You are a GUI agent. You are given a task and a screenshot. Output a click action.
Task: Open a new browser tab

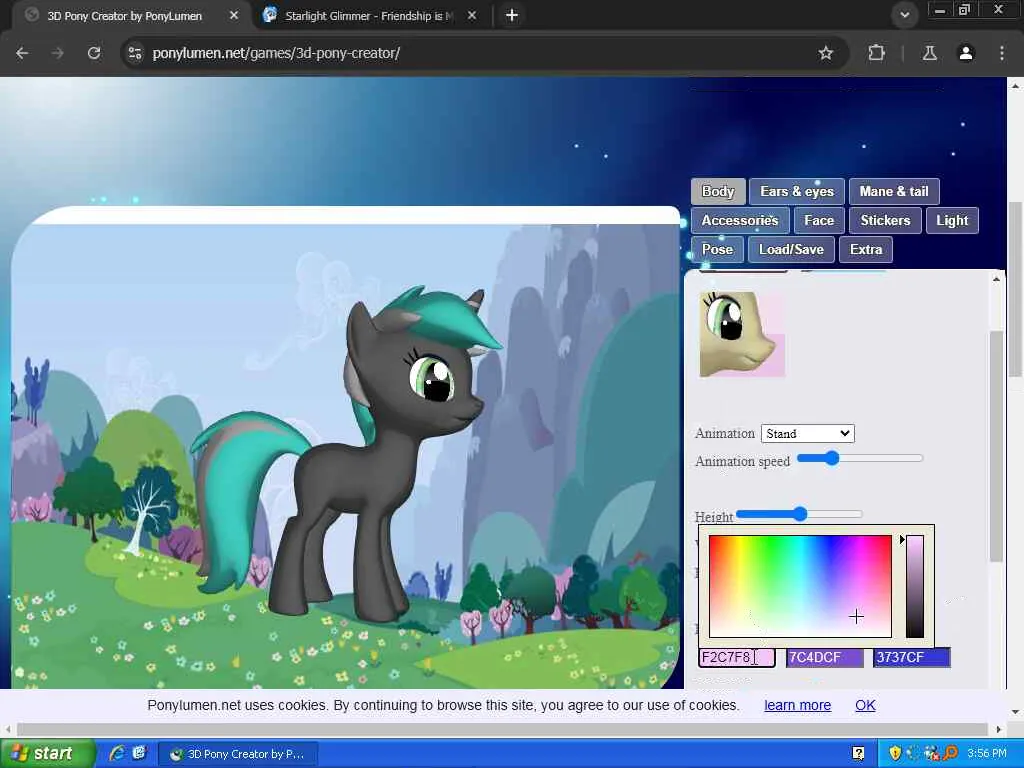pos(512,15)
